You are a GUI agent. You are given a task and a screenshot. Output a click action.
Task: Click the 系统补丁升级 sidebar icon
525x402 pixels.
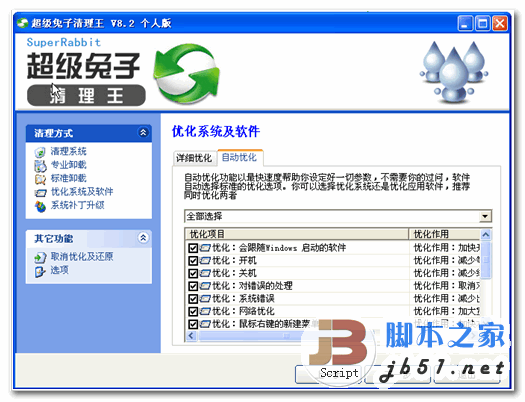[40, 206]
